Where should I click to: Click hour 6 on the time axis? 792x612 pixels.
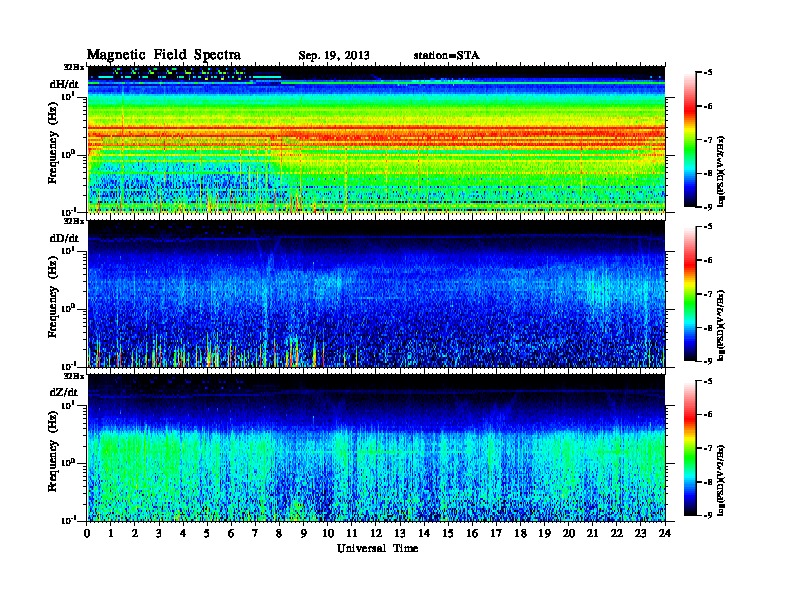pos(231,534)
